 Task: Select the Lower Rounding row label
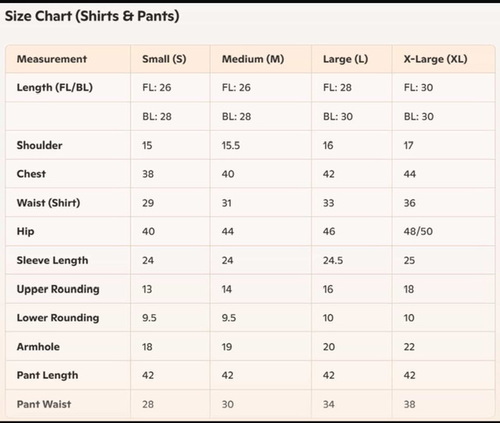58,318
